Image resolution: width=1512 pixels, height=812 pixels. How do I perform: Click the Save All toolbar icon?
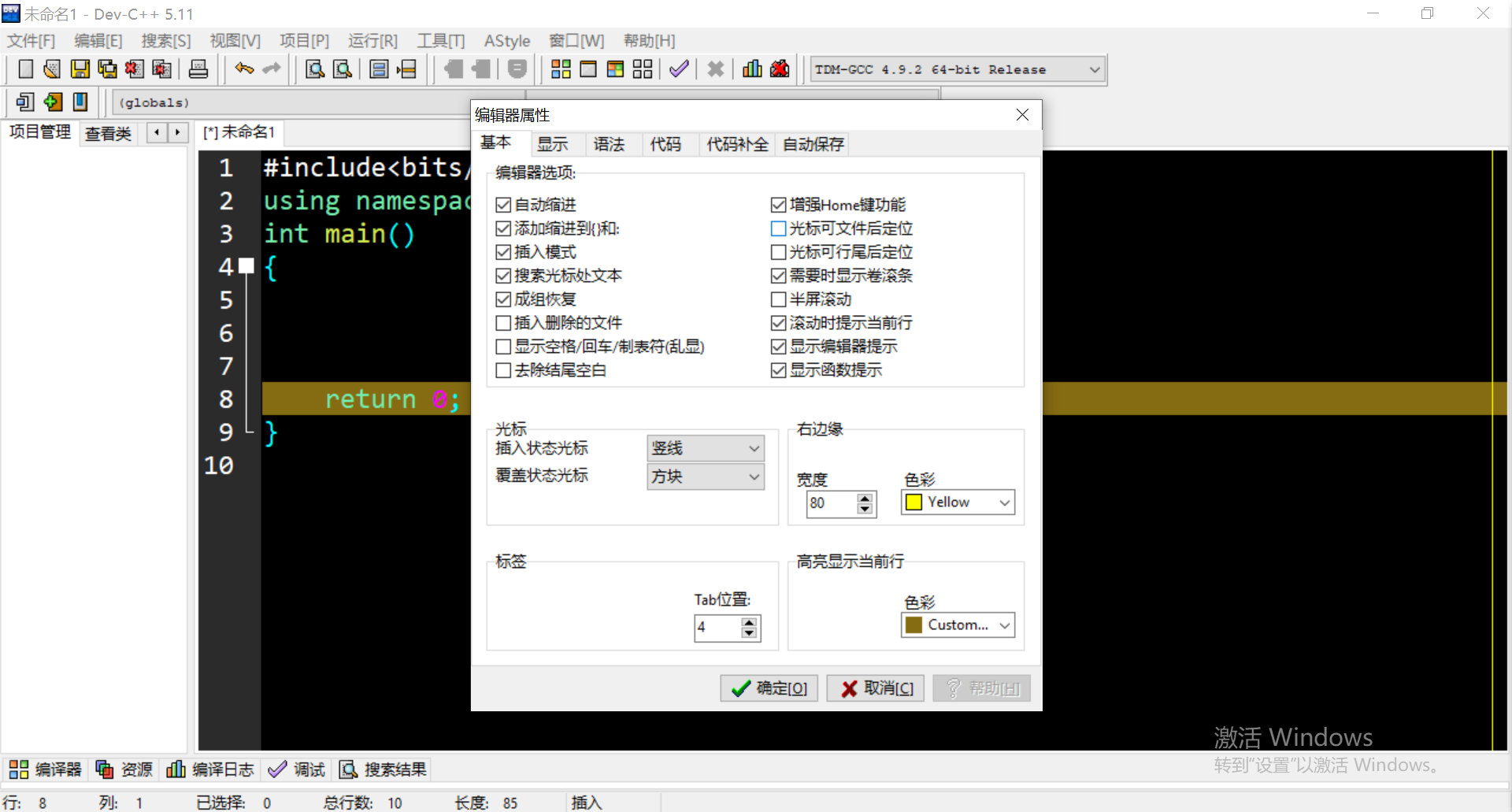coord(107,69)
